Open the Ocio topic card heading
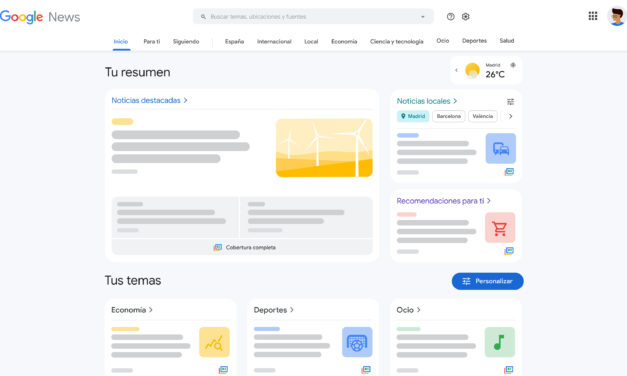The width and height of the screenshot is (627, 376). (408, 310)
